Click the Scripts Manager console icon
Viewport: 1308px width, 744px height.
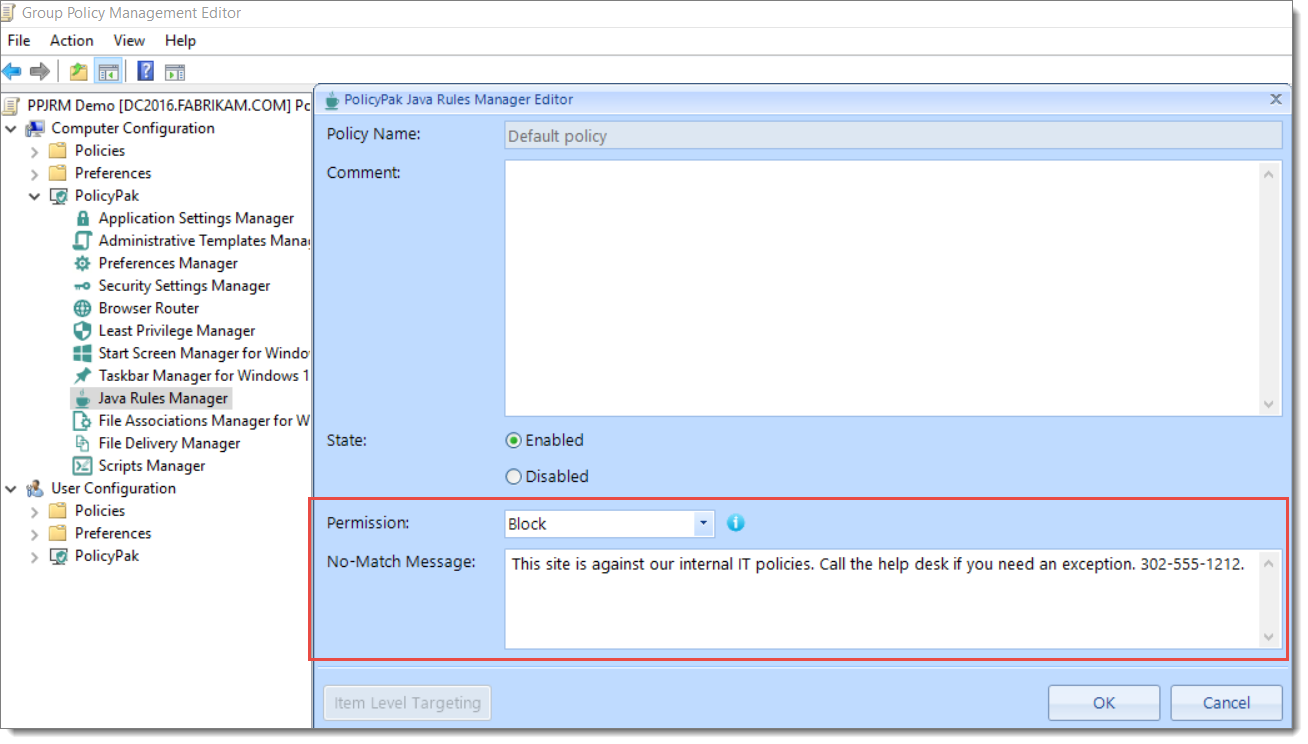[x=83, y=466]
